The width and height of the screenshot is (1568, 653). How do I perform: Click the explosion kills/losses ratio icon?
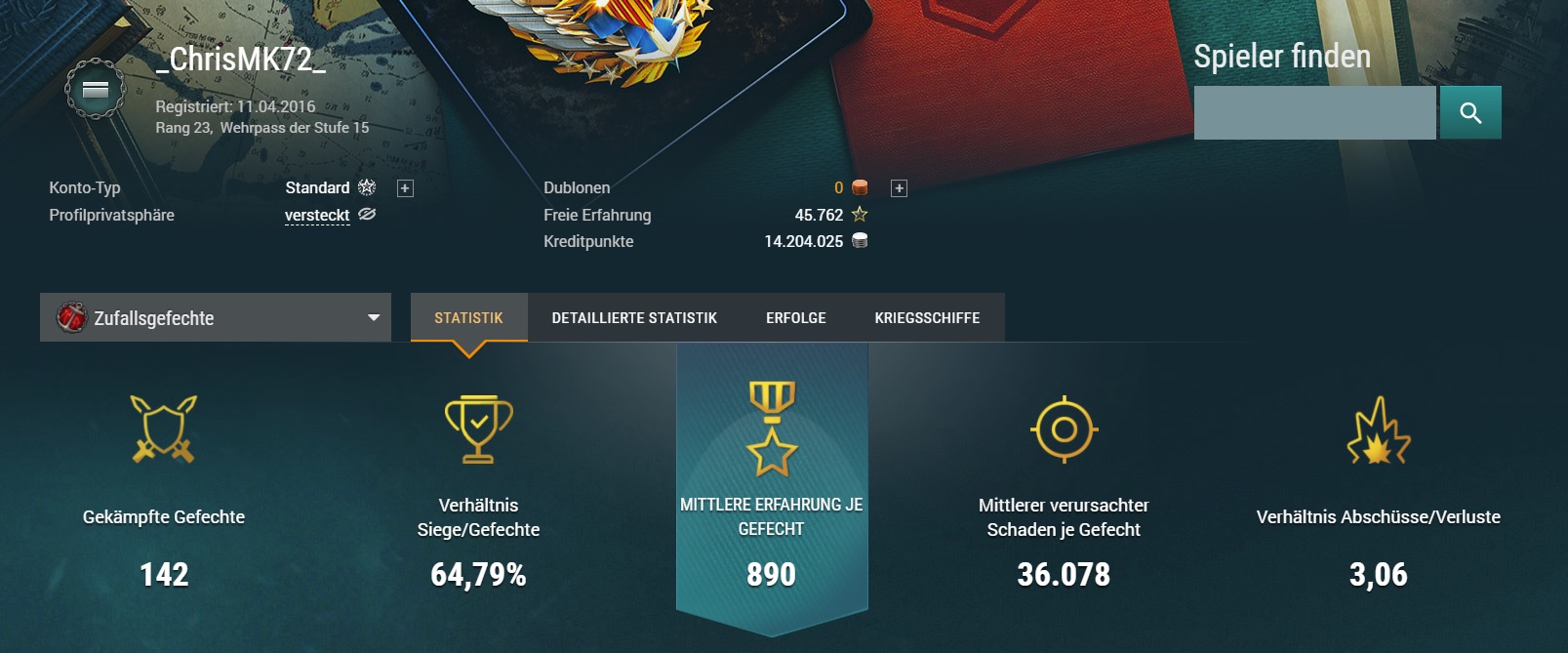[x=1379, y=429]
